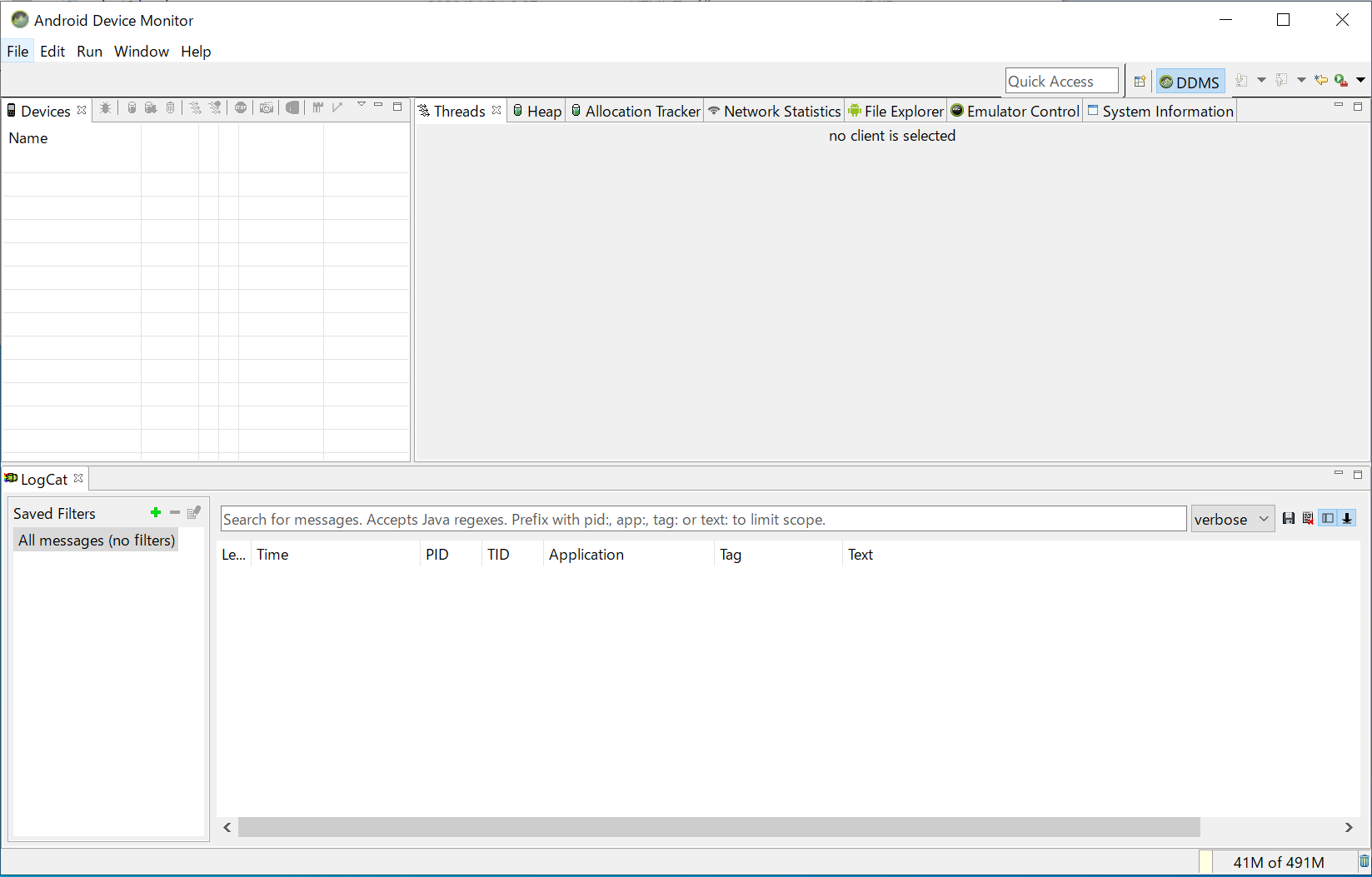Click the debug process bug icon
This screenshot has height=877, width=1372.
click(105, 108)
